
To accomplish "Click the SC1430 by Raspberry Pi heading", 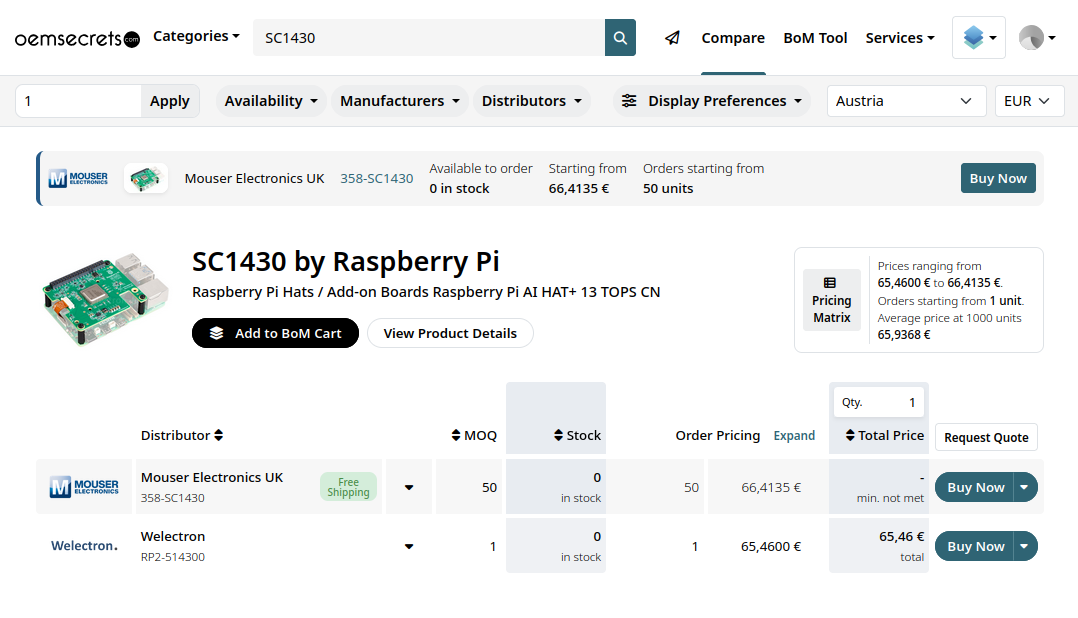I will pyautogui.click(x=345, y=261).
